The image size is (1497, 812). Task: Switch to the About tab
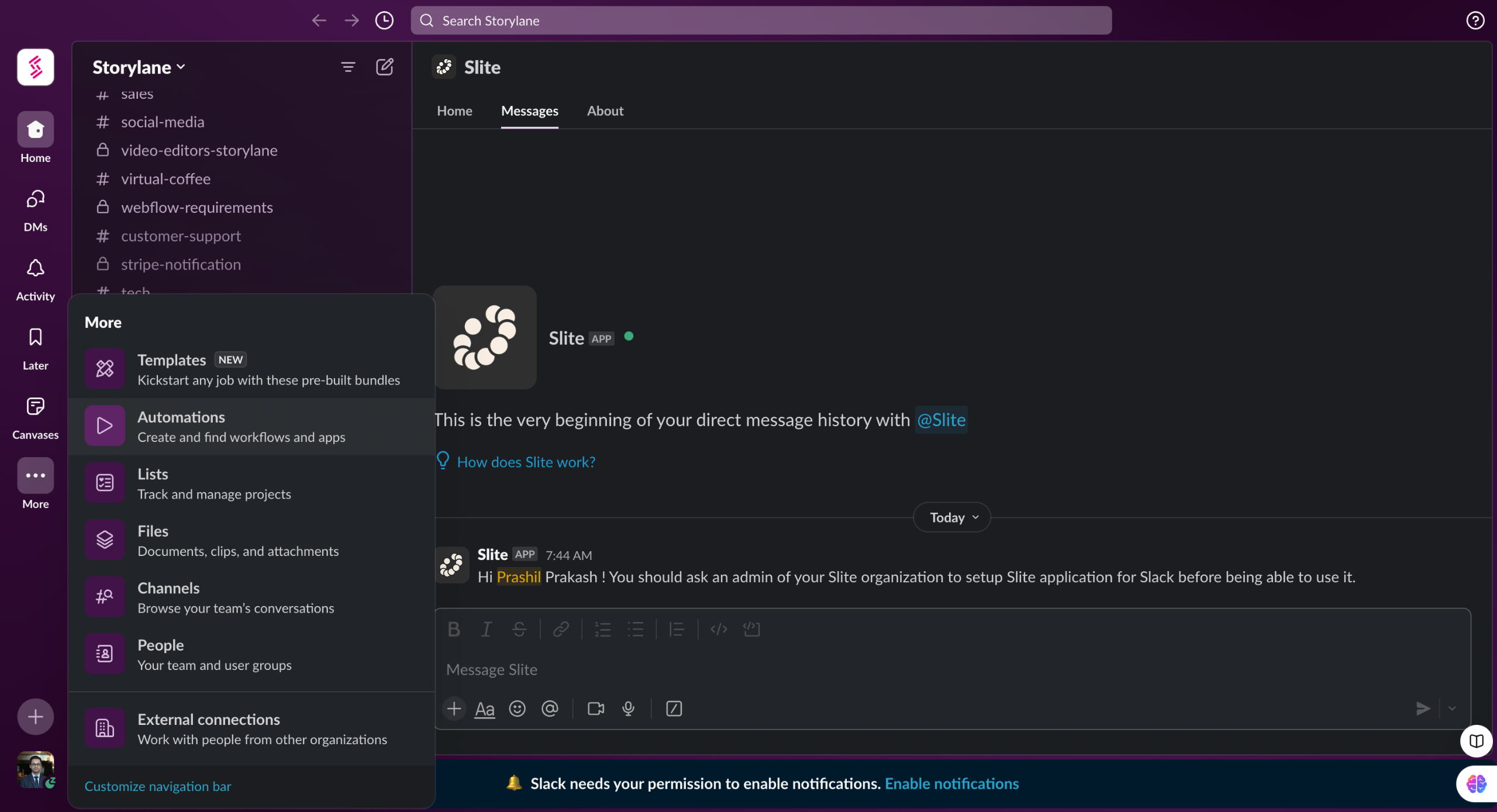click(x=605, y=111)
